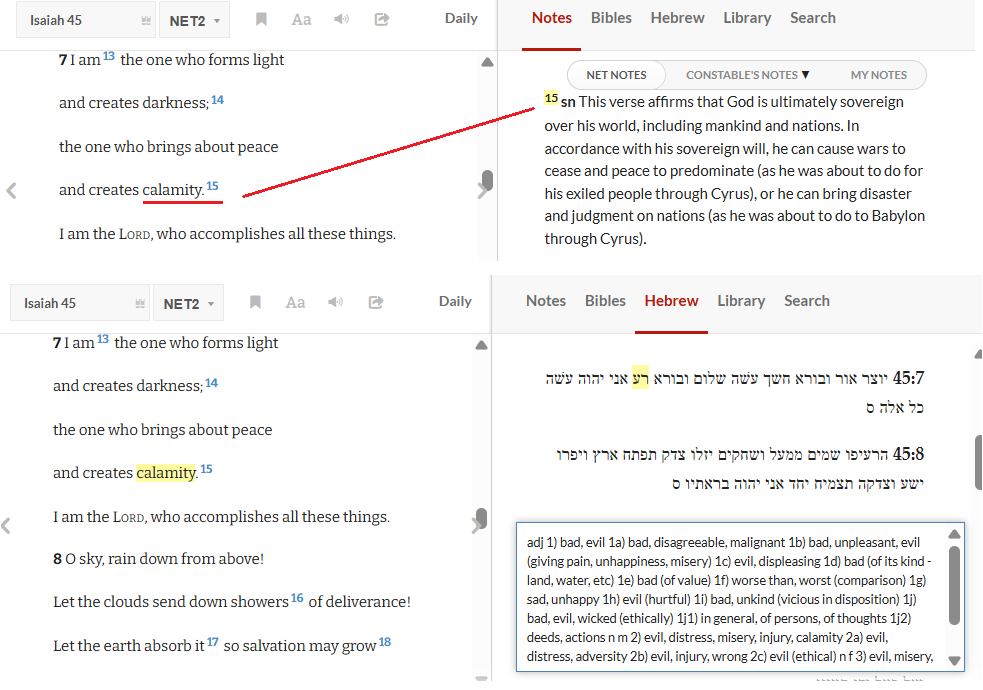Open the NET2 translation dropdown in the upper toolbar
Image resolution: width=983 pixels, height=690 pixels.
pos(194,21)
